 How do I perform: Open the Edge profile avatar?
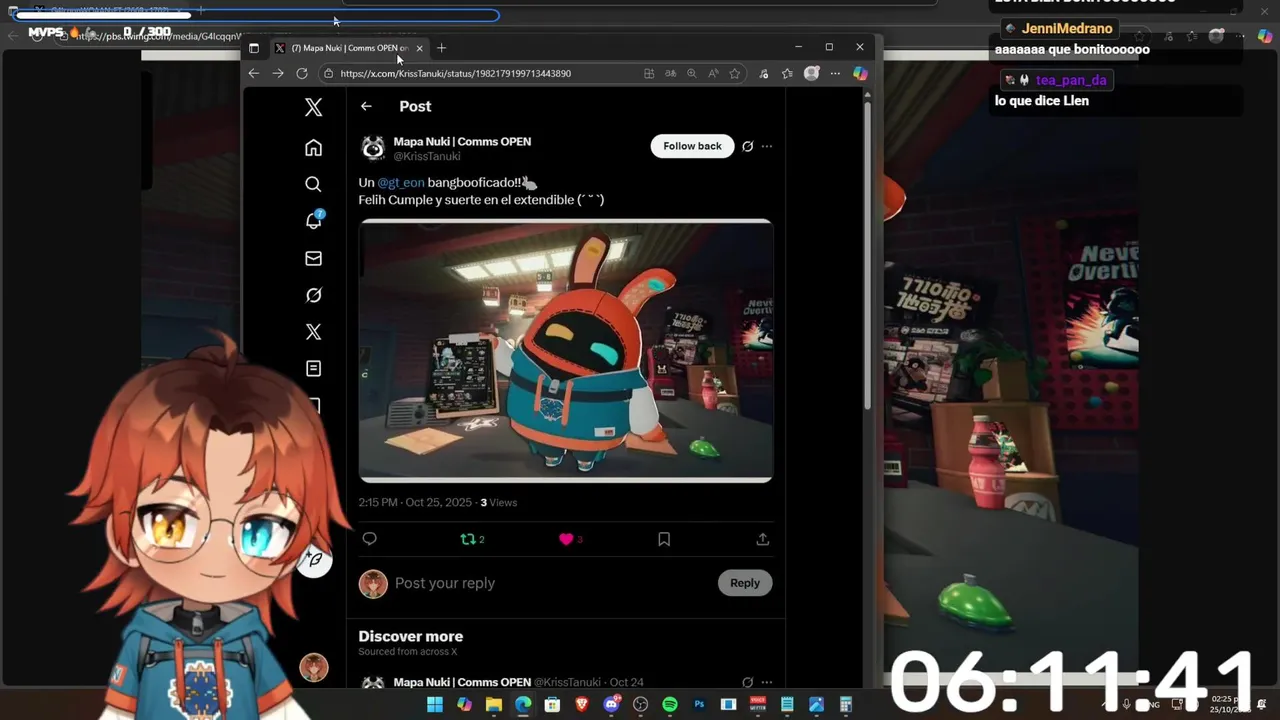(x=811, y=73)
